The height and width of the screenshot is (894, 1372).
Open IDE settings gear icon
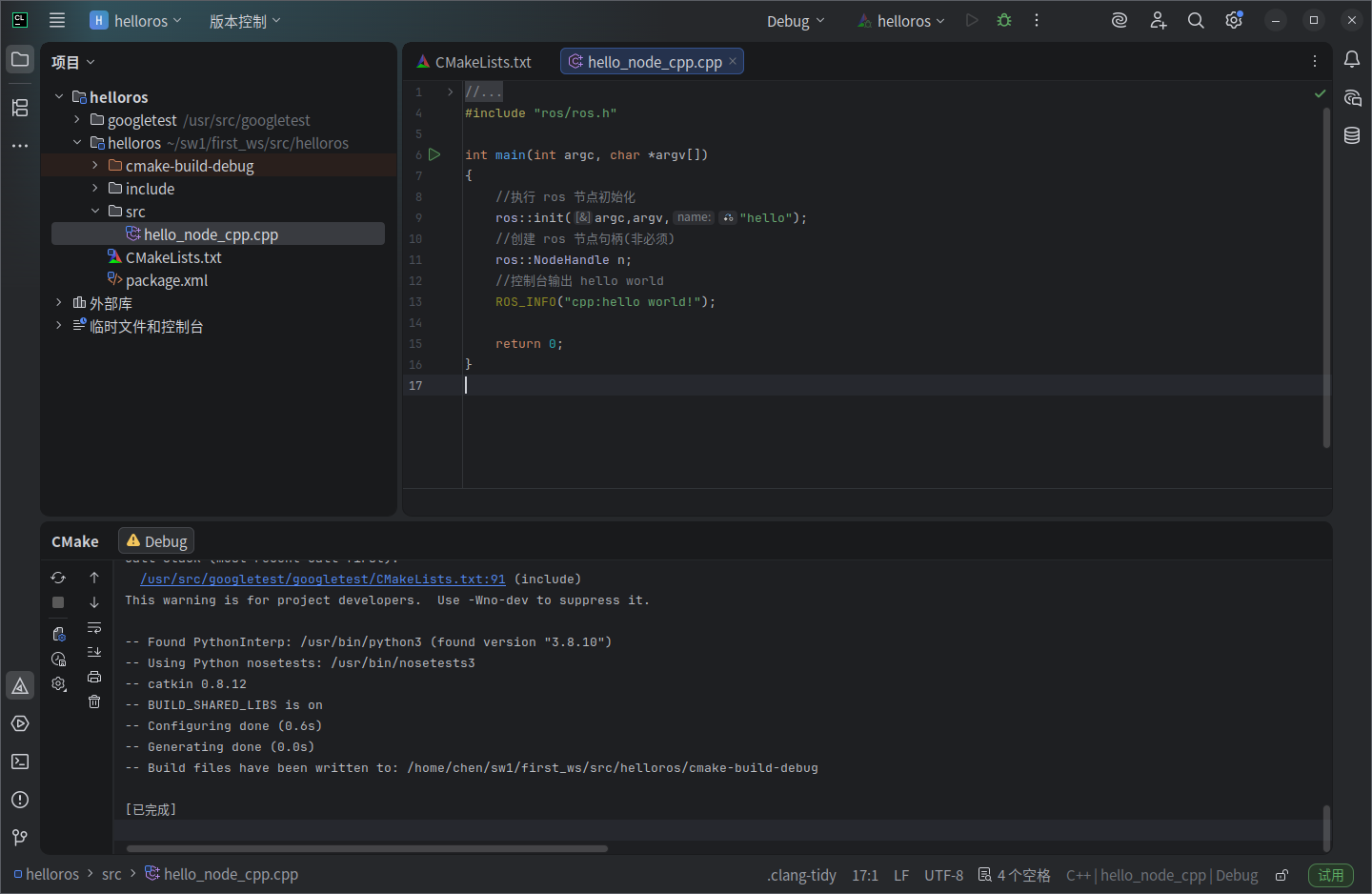pyautogui.click(x=1234, y=20)
